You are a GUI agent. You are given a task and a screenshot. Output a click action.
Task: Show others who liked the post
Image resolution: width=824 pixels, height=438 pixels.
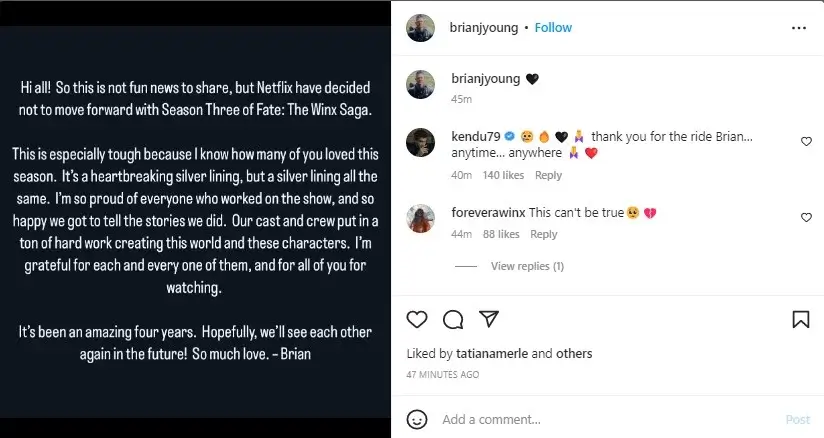pyautogui.click(x=575, y=354)
